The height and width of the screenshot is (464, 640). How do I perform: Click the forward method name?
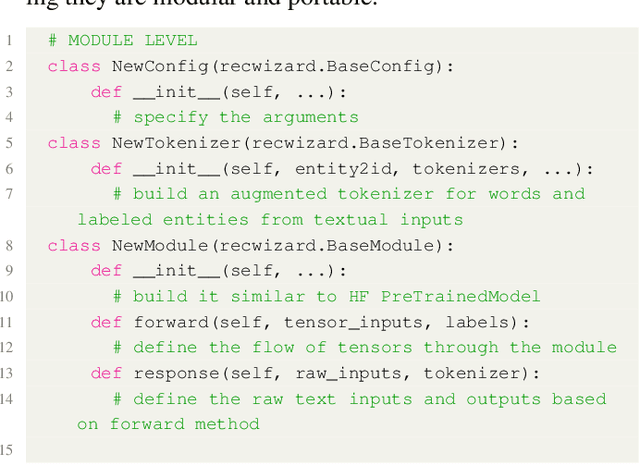(x=170, y=322)
